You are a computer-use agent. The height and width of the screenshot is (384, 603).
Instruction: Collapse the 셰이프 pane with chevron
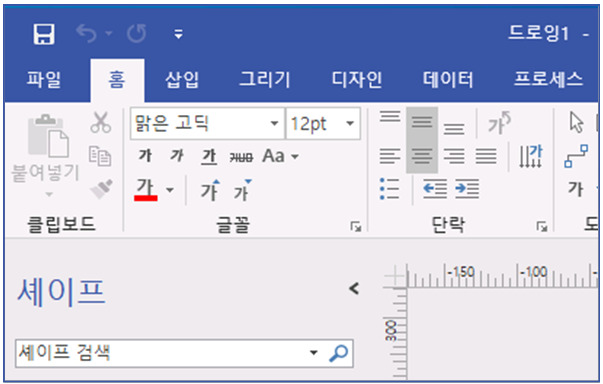click(x=354, y=288)
